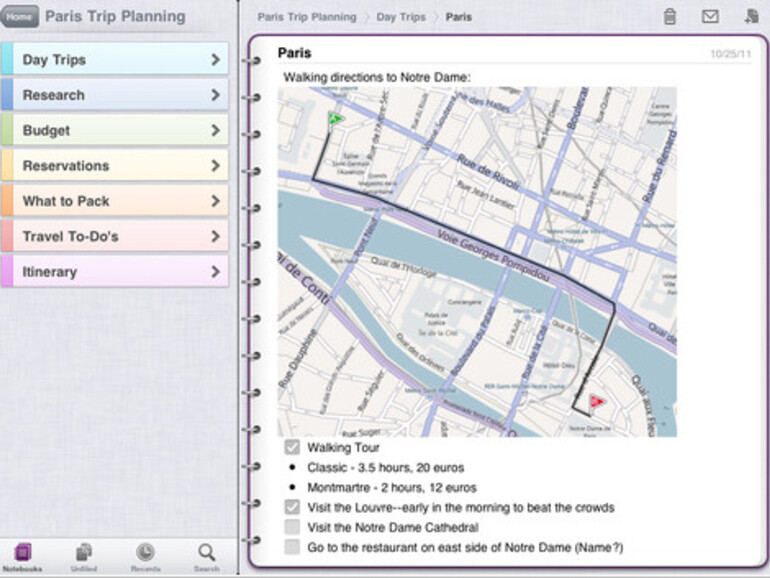Tap the Paris Trip Planning notebook title

click(115, 16)
